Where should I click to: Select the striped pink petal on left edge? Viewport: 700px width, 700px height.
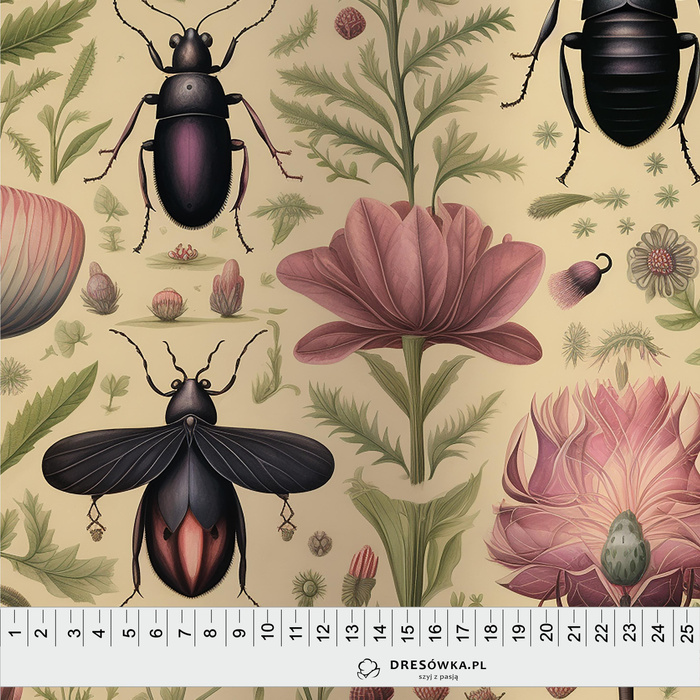pyautogui.click(x=38, y=258)
